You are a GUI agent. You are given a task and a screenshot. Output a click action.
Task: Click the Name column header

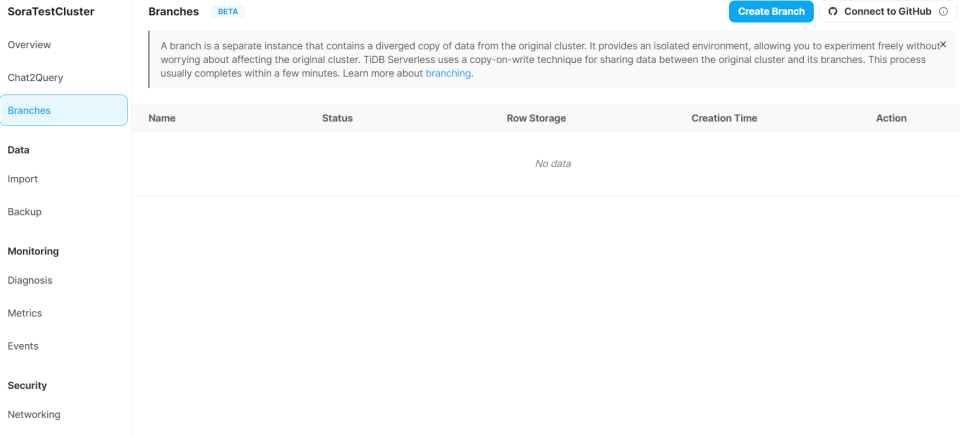tap(162, 118)
